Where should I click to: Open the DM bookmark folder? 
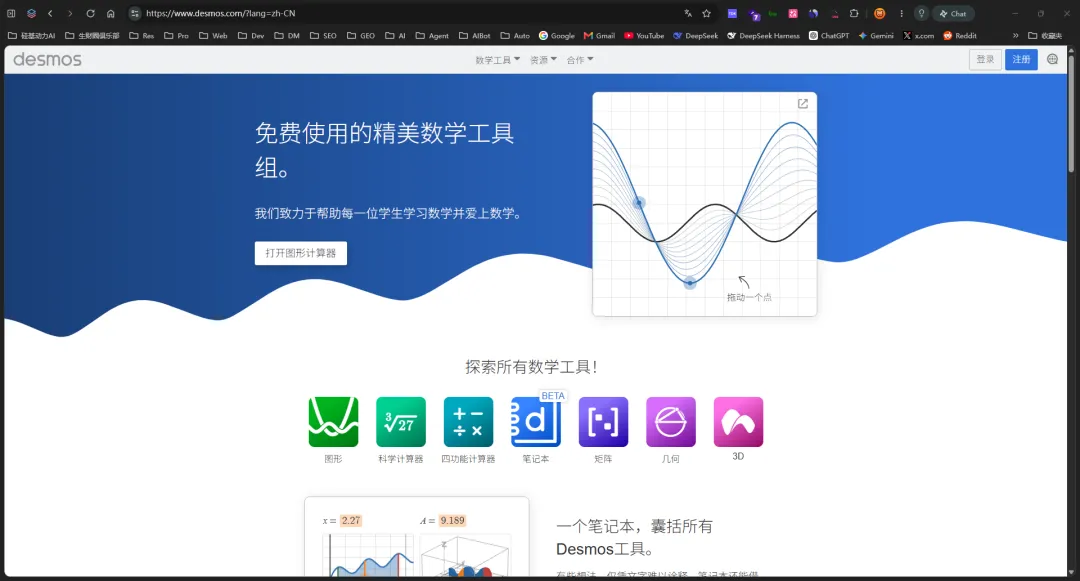tap(287, 35)
